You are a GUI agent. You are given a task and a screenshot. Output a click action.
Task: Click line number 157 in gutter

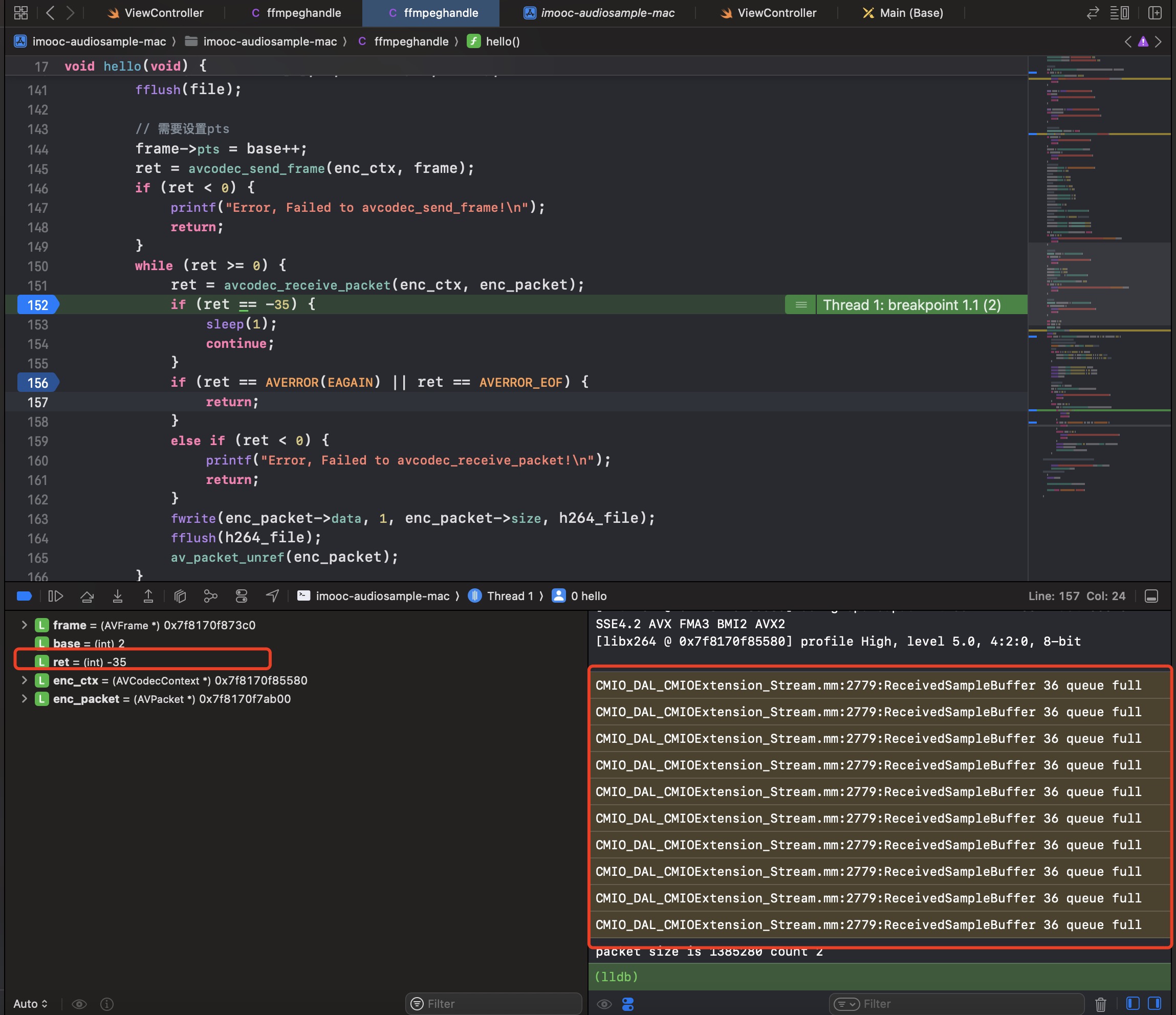pyautogui.click(x=37, y=402)
